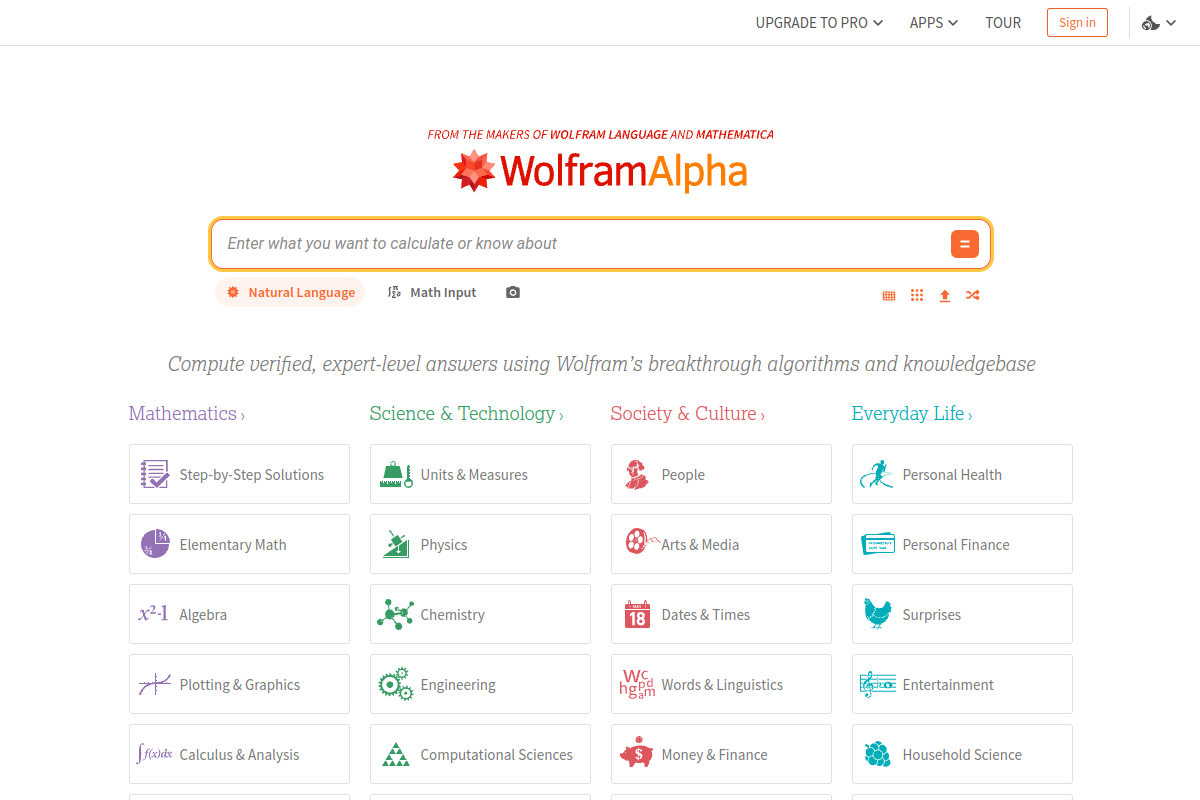Click the WOLFRAM LANGUAGE link in tagline

click(x=608, y=134)
